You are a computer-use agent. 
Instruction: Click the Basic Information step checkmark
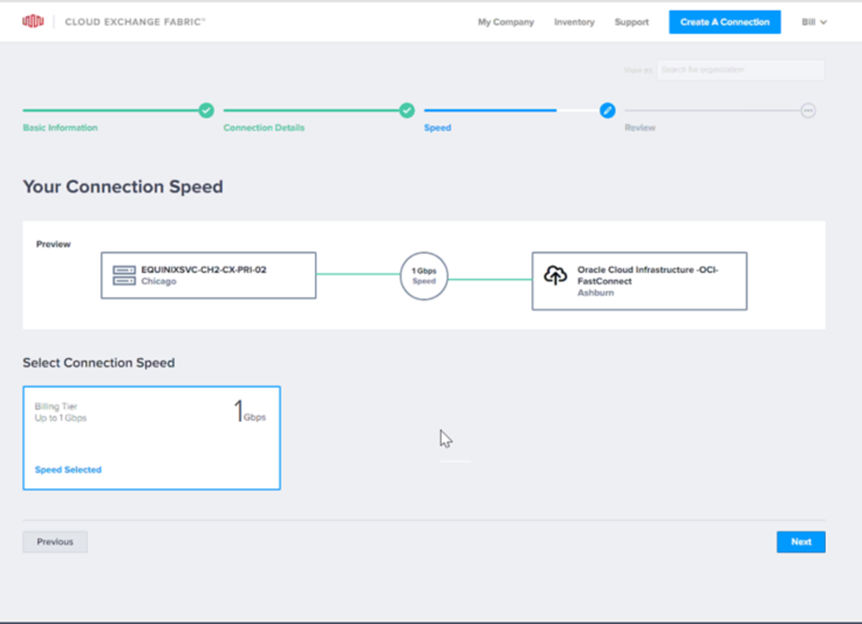coord(206,111)
